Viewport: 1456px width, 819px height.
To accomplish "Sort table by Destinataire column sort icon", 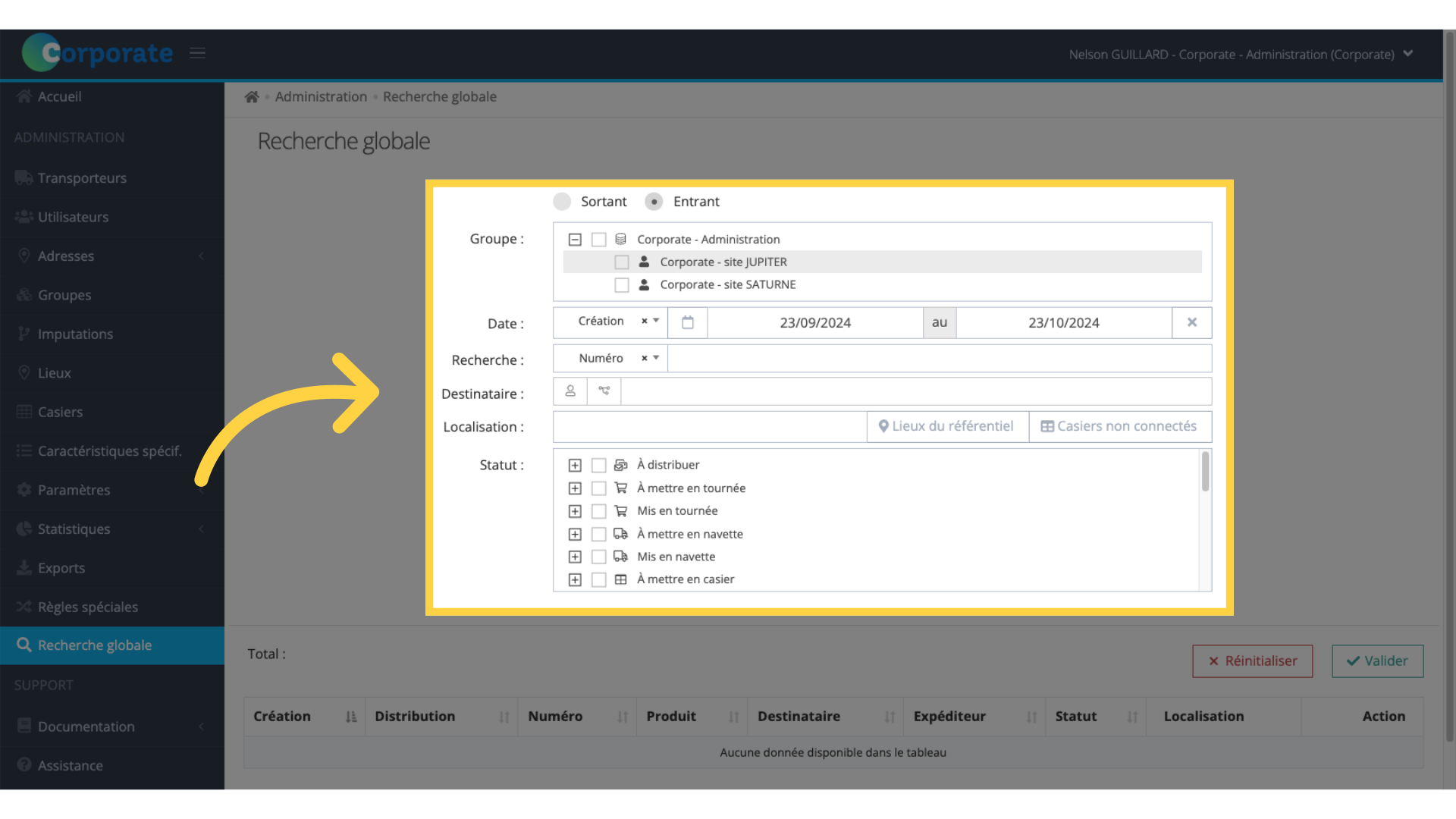I will click(x=890, y=717).
